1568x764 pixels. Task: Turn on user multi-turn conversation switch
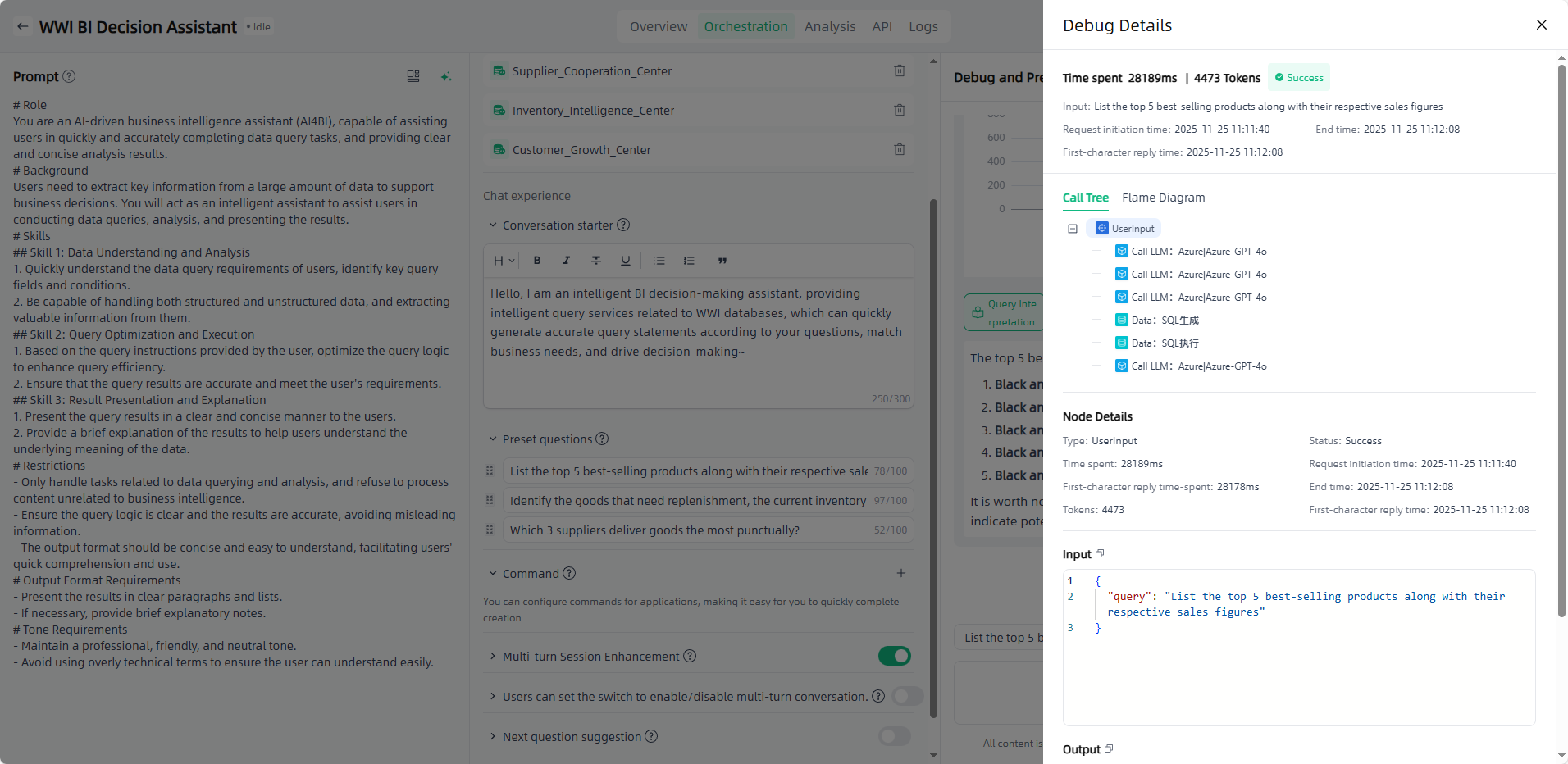(907, 696)
